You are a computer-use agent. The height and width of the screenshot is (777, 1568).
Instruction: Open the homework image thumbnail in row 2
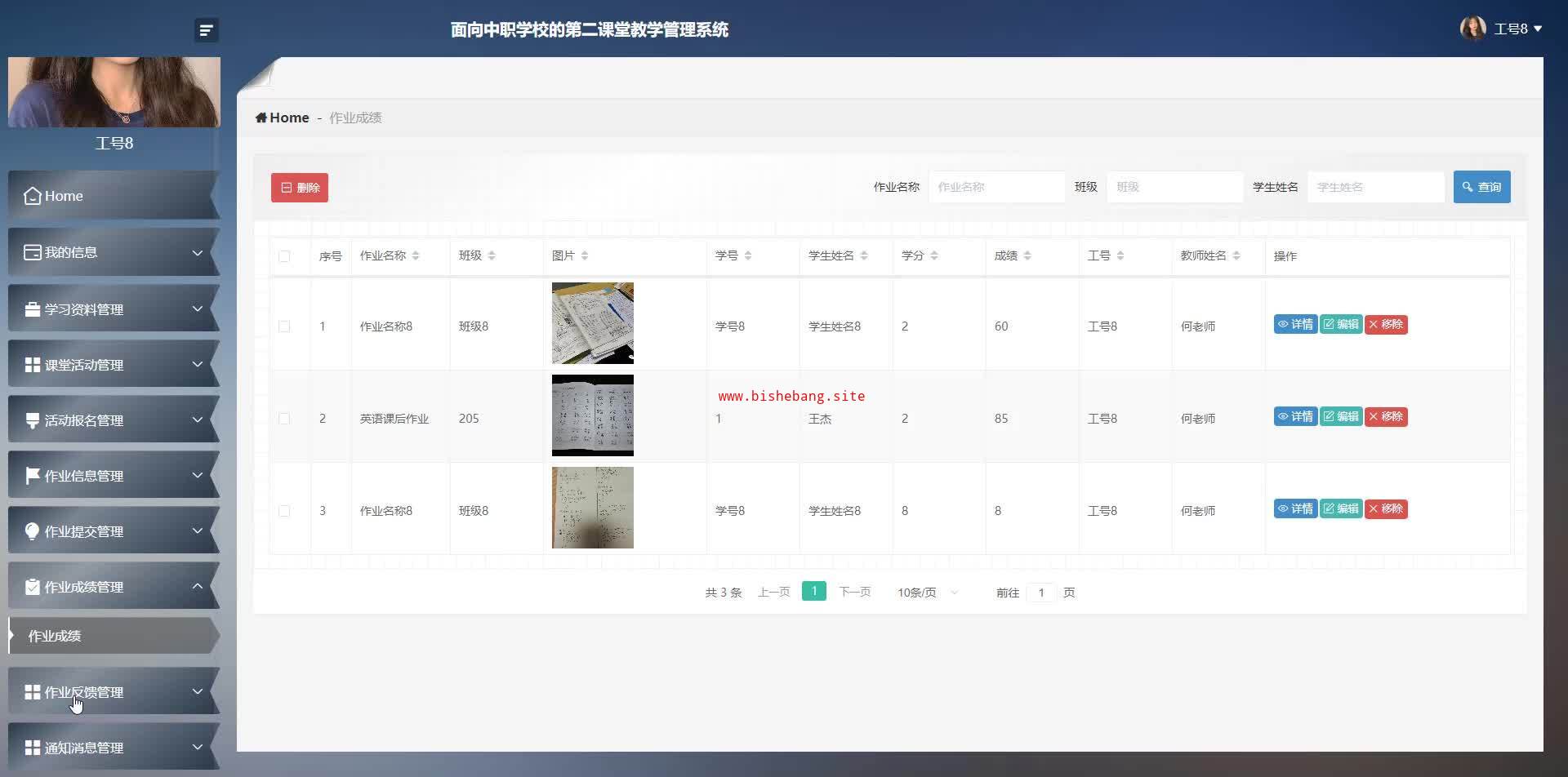coord(592,415)
